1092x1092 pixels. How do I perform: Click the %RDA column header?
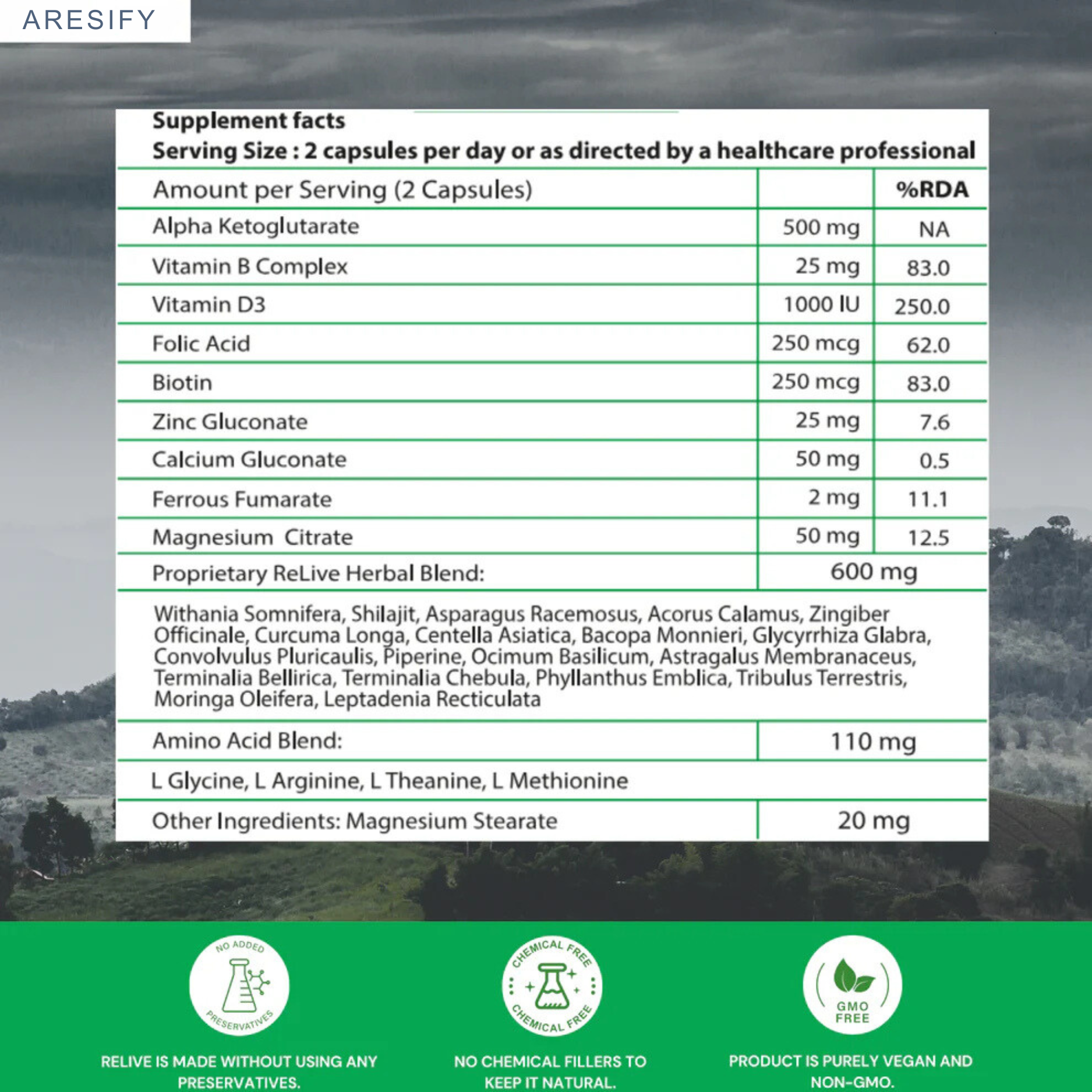click(x=932, y=189)
